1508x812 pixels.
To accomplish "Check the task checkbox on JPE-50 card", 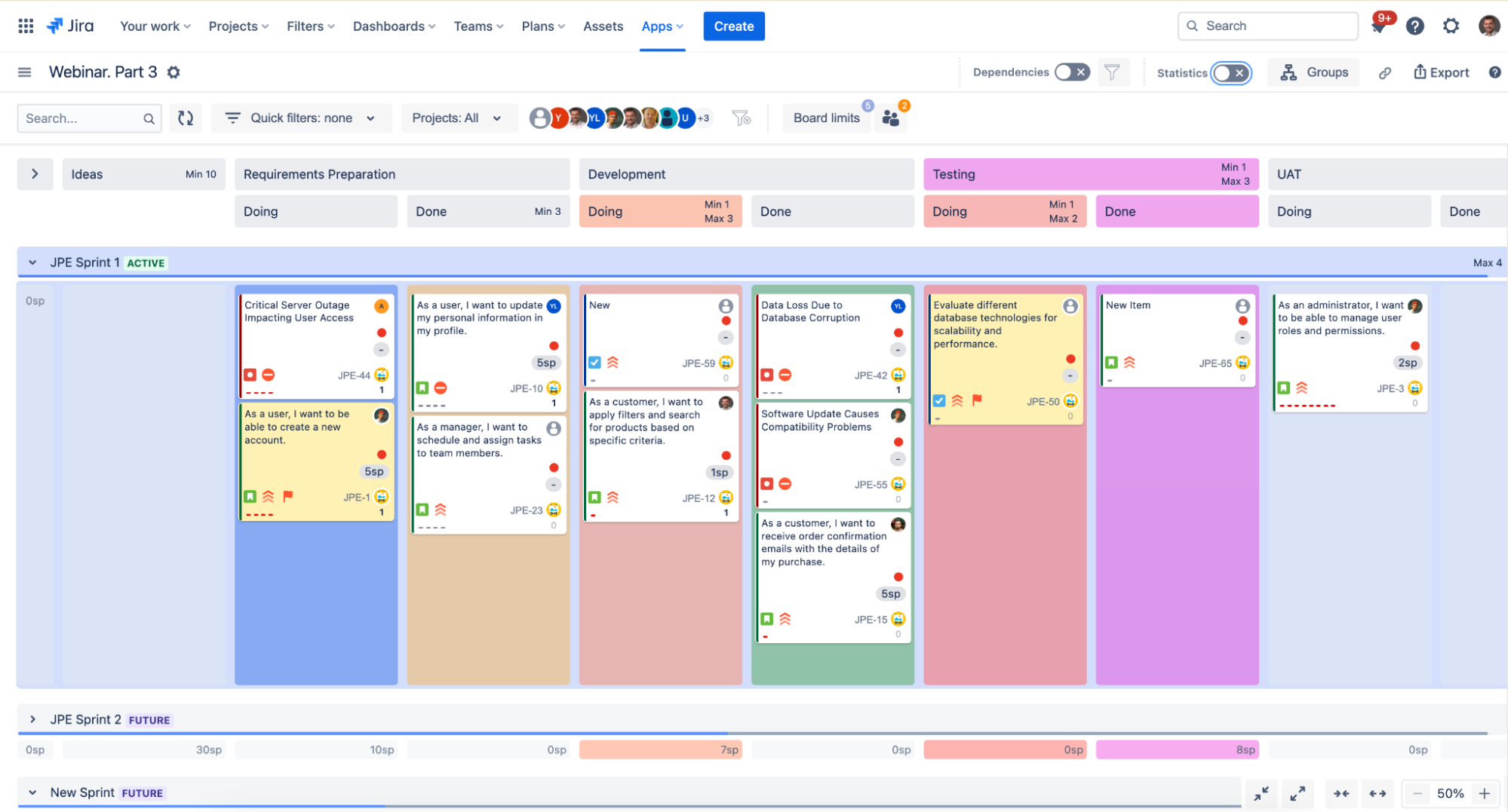I will (939, 401).
